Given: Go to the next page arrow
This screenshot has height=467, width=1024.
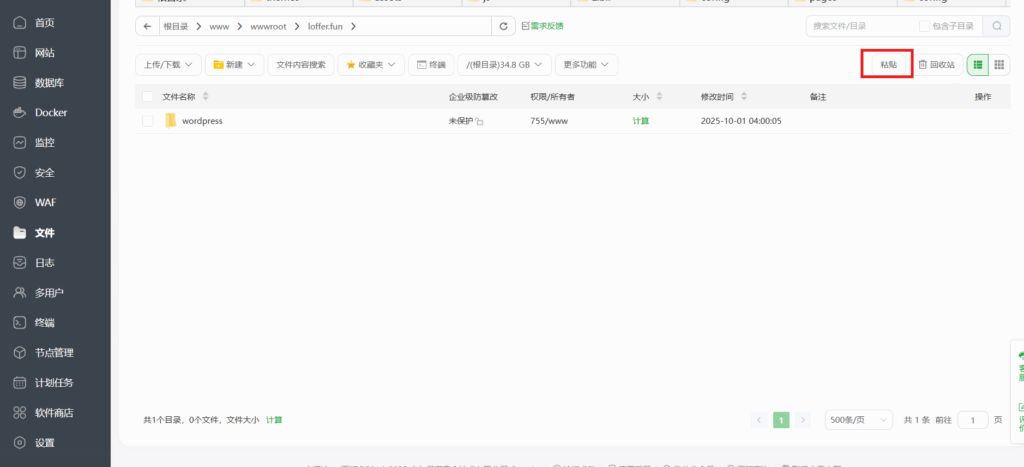Looking at the screenshot, I should click(803, 420).
